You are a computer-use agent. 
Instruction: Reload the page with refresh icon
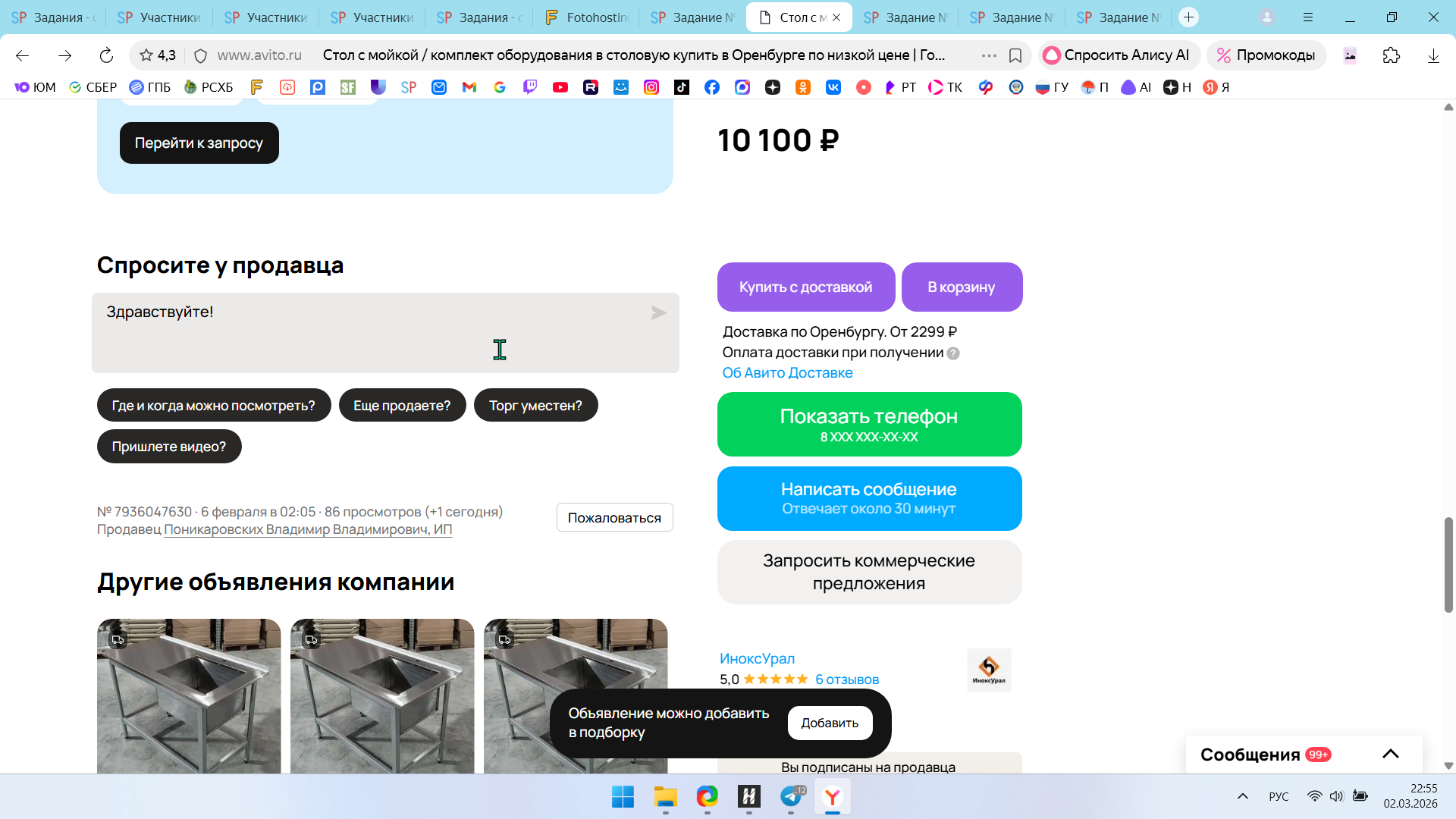click(x=106, y=55)
